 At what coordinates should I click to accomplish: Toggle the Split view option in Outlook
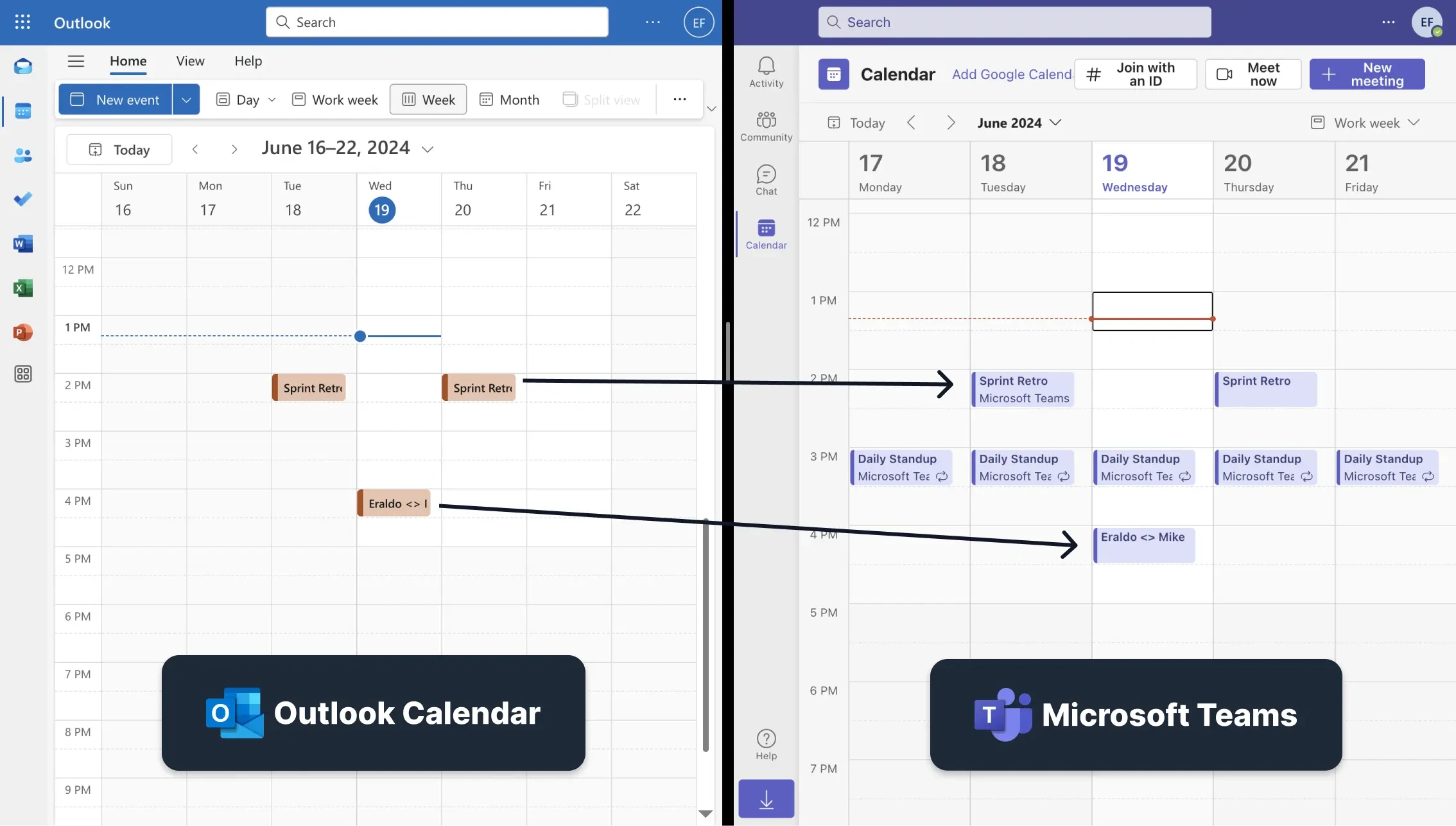[x=601, y=98]
